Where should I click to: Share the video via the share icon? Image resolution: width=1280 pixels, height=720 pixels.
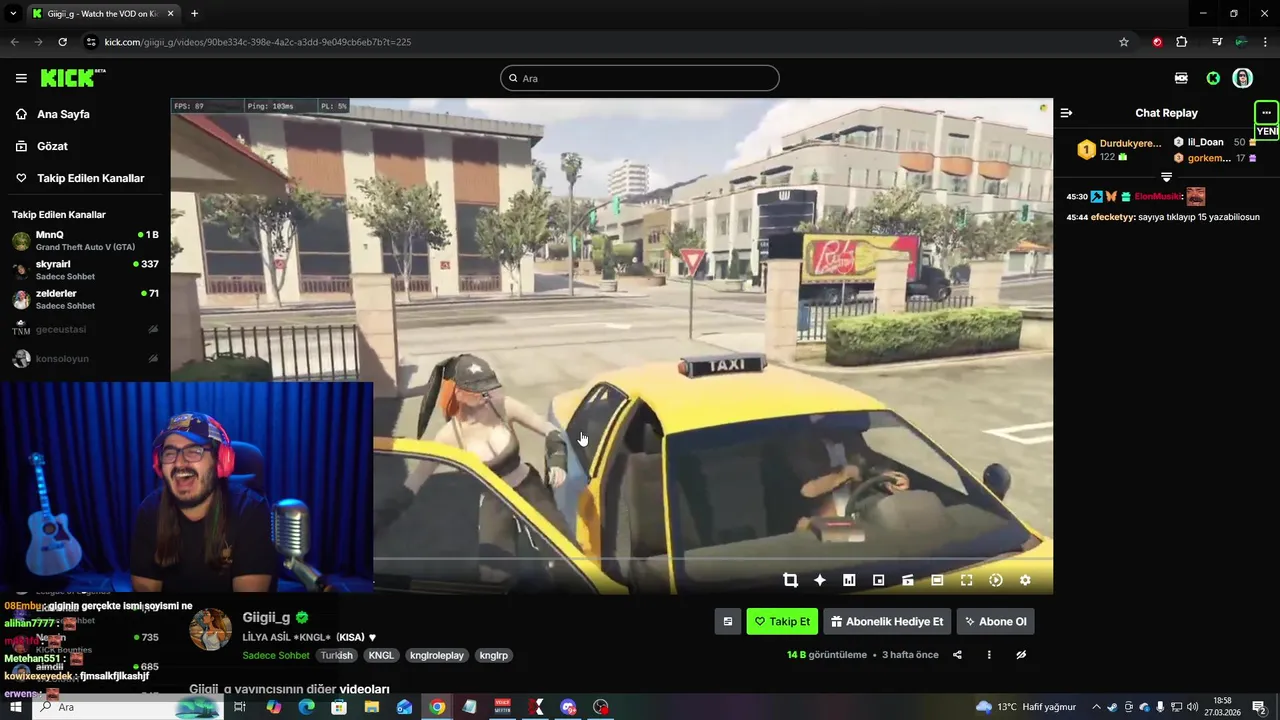pyautogui.click(x=957, y=655)
